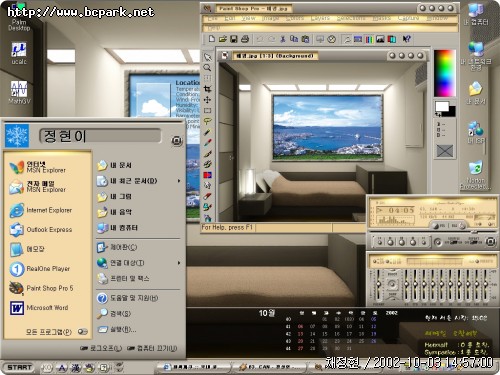Click the Print icon in Paint Shop Pro toolbar
Viewport: 500px width, 375px height.
point(245,39)
